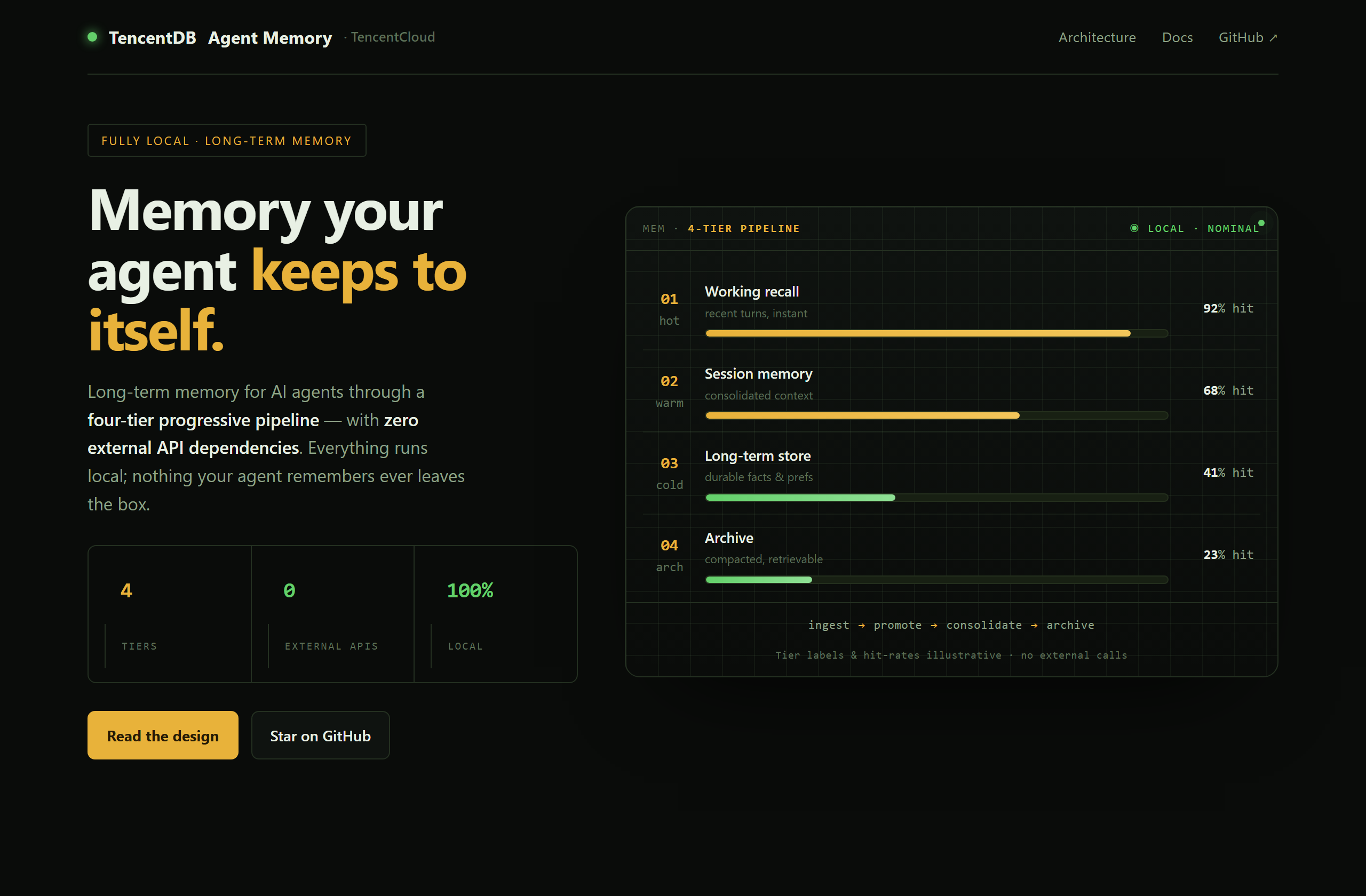Click the 01 hot tier number
1366x896 pixels.
click(x=669, y=299)
